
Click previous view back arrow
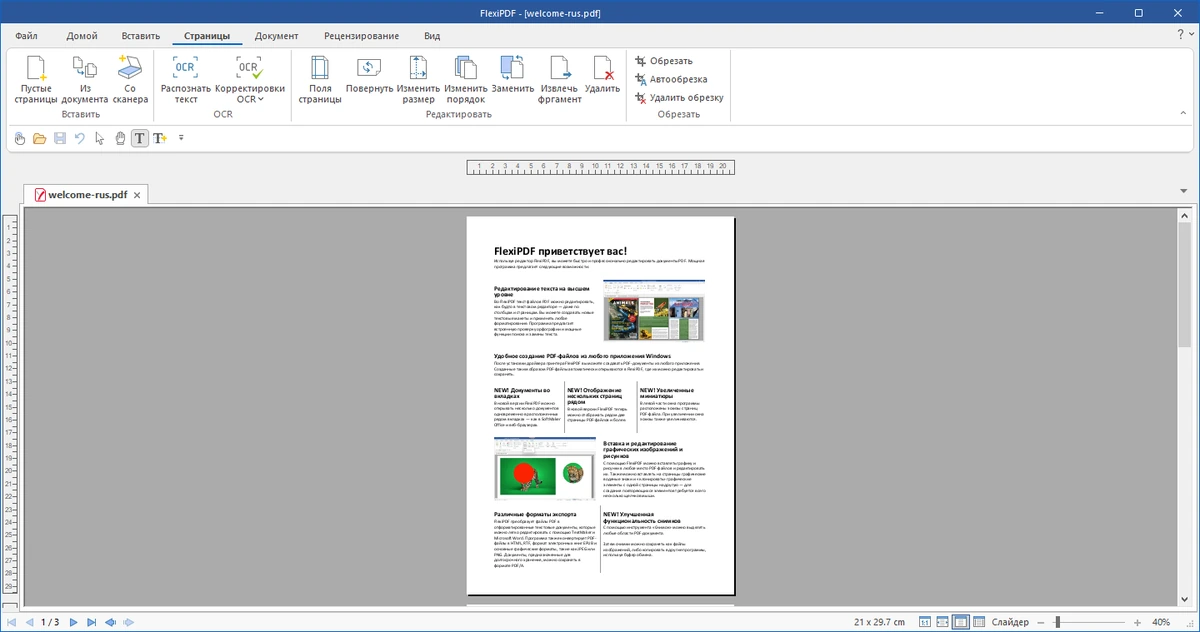[x=111, y=622]
